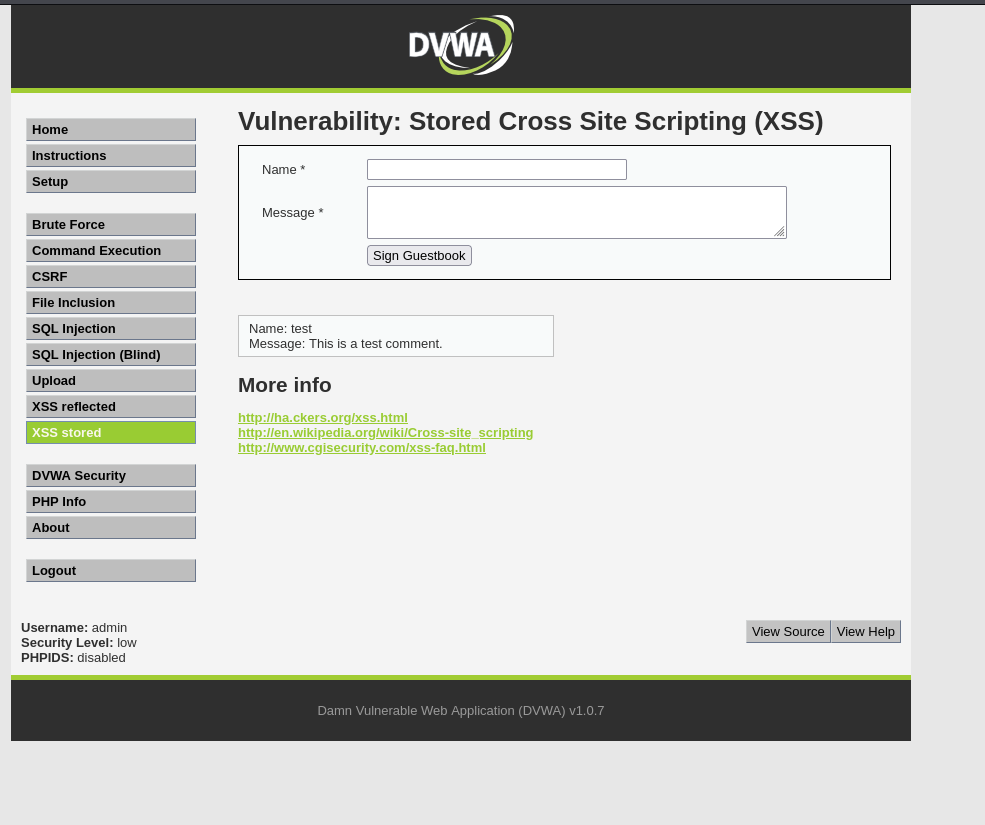The image size is (985, 825).
Task: Open File Inclusion page
Action: click(111, 302)
